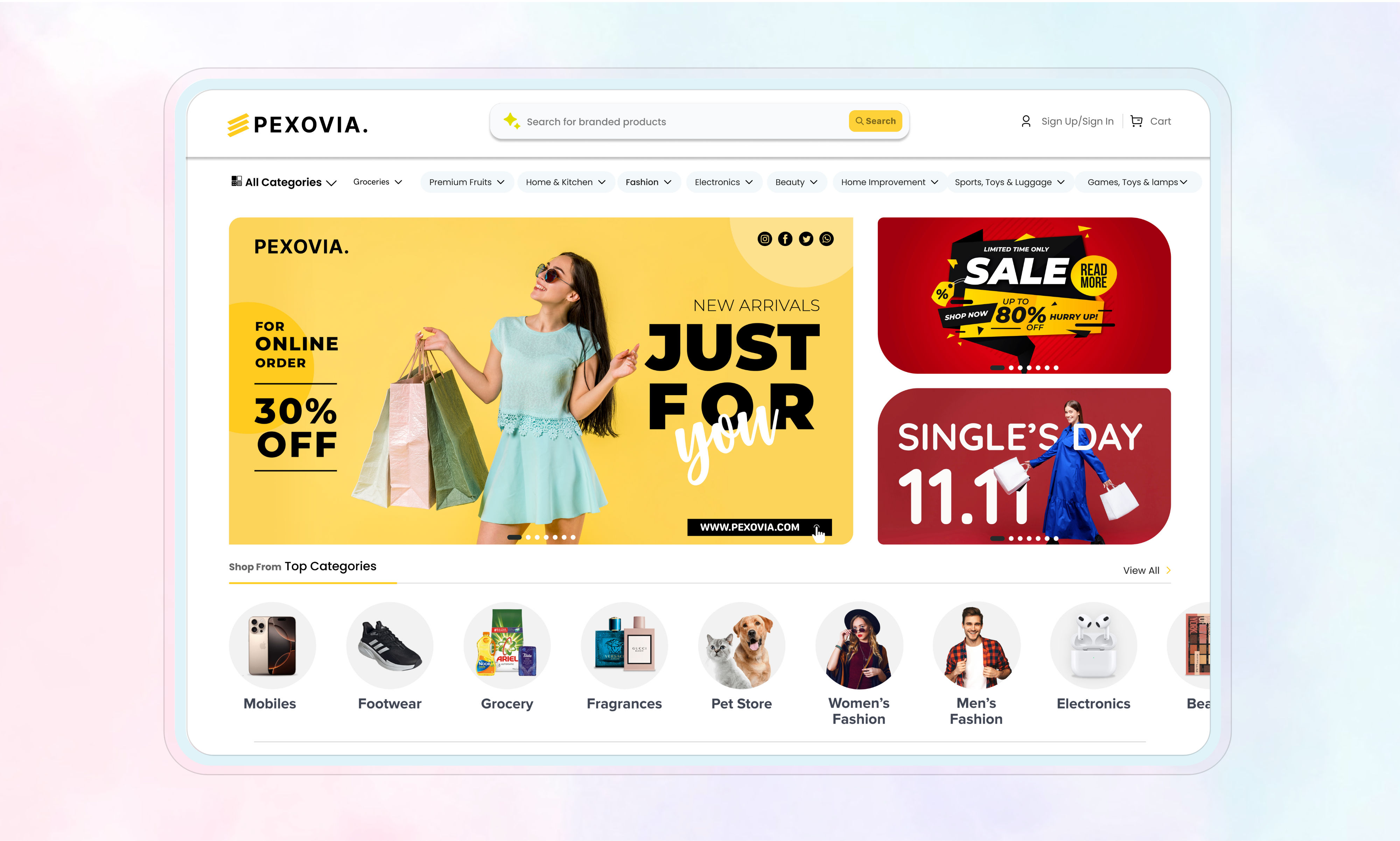Click the Twitter bird icon
The width and height of the screenshot is (1400, 841).
[806, 239]
